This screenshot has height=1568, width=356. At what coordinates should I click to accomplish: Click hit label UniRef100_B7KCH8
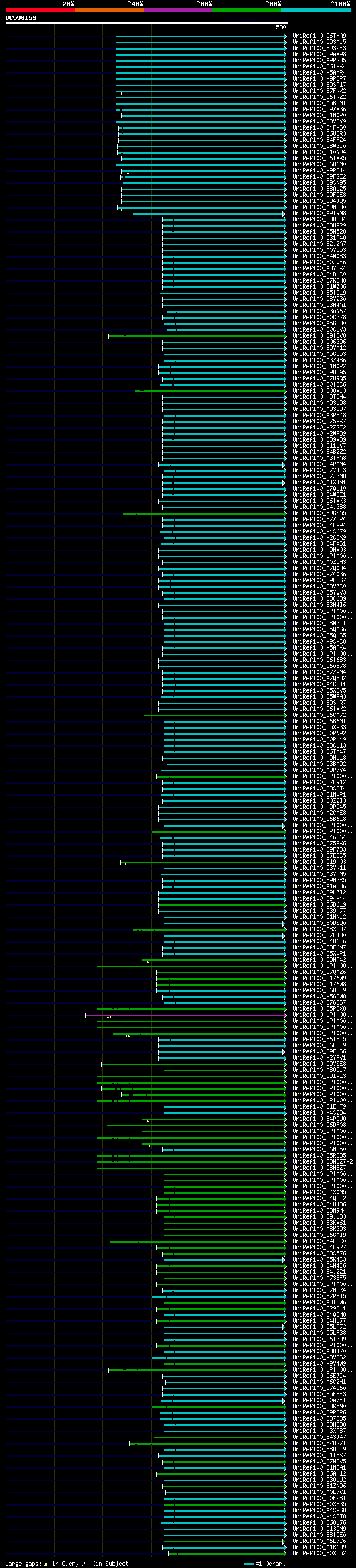click(x=319, y=280)
